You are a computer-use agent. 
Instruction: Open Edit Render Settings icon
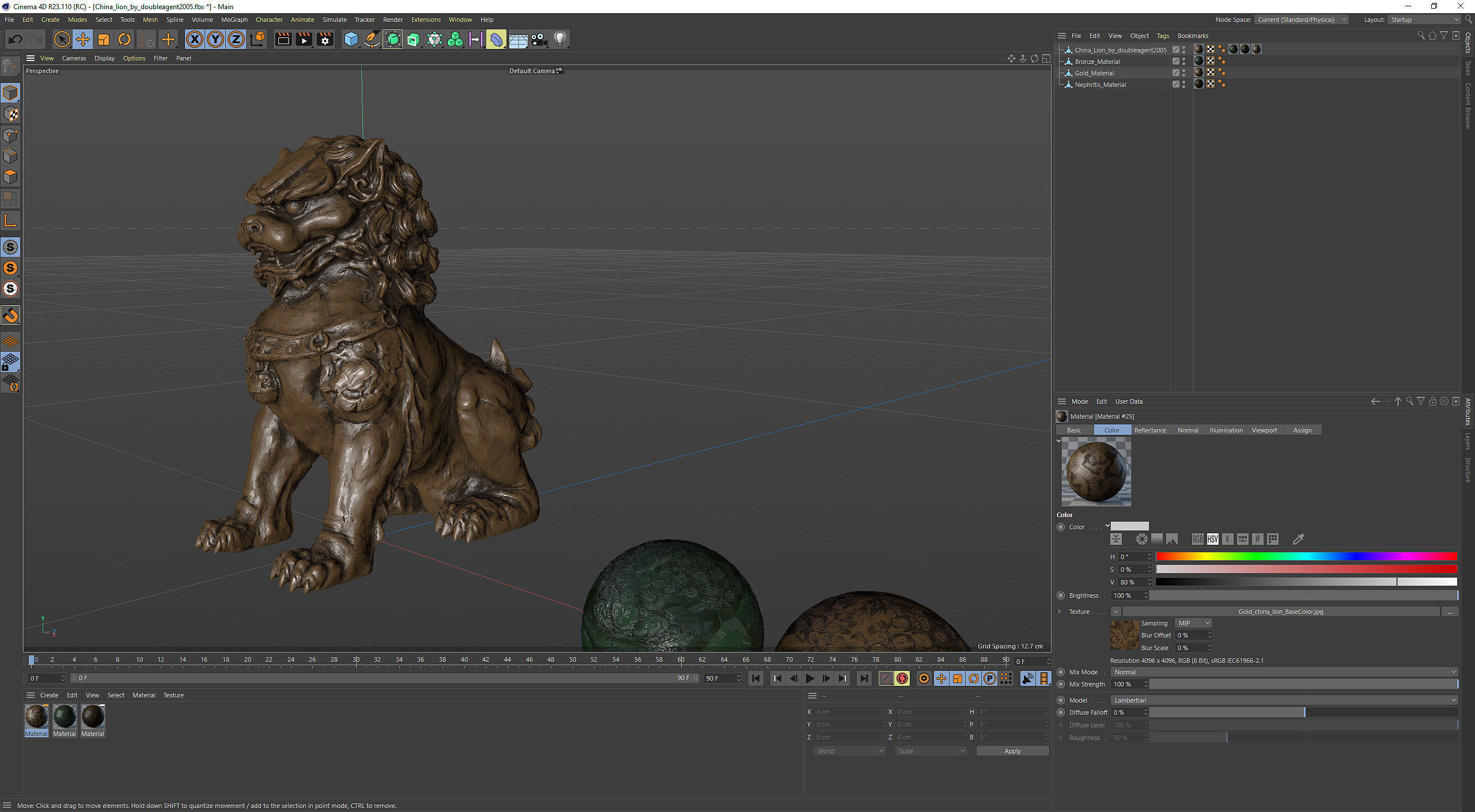click(x=326, y=39)
